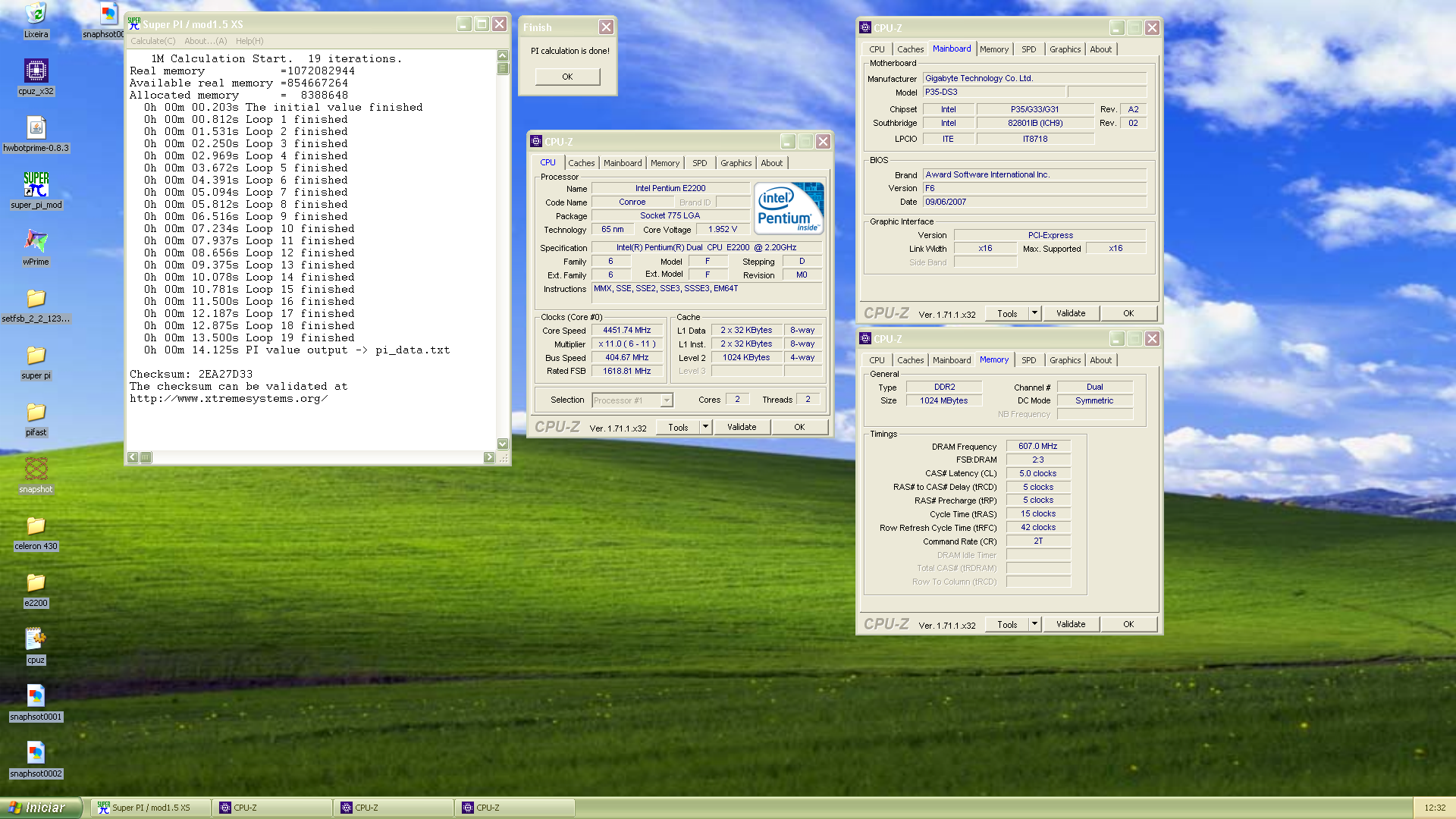This screenshot has width=1456, height=819.
Task: Open the hwbotprime-0.8.3 desktop icon
Action: tap(36, 134)
